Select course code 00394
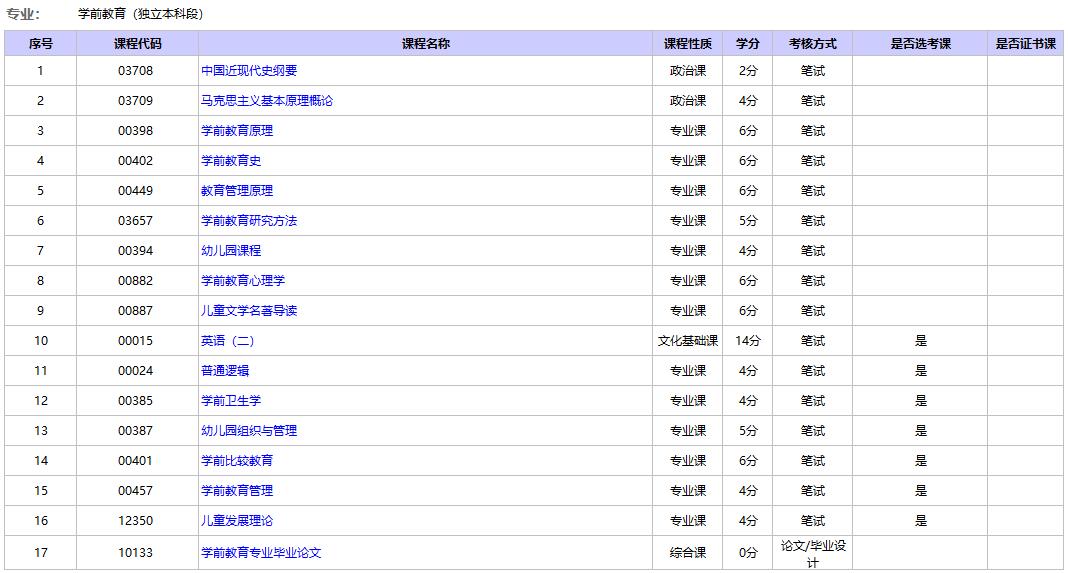The width and height of the screenshot is (1068, 573). pos(136,251)
